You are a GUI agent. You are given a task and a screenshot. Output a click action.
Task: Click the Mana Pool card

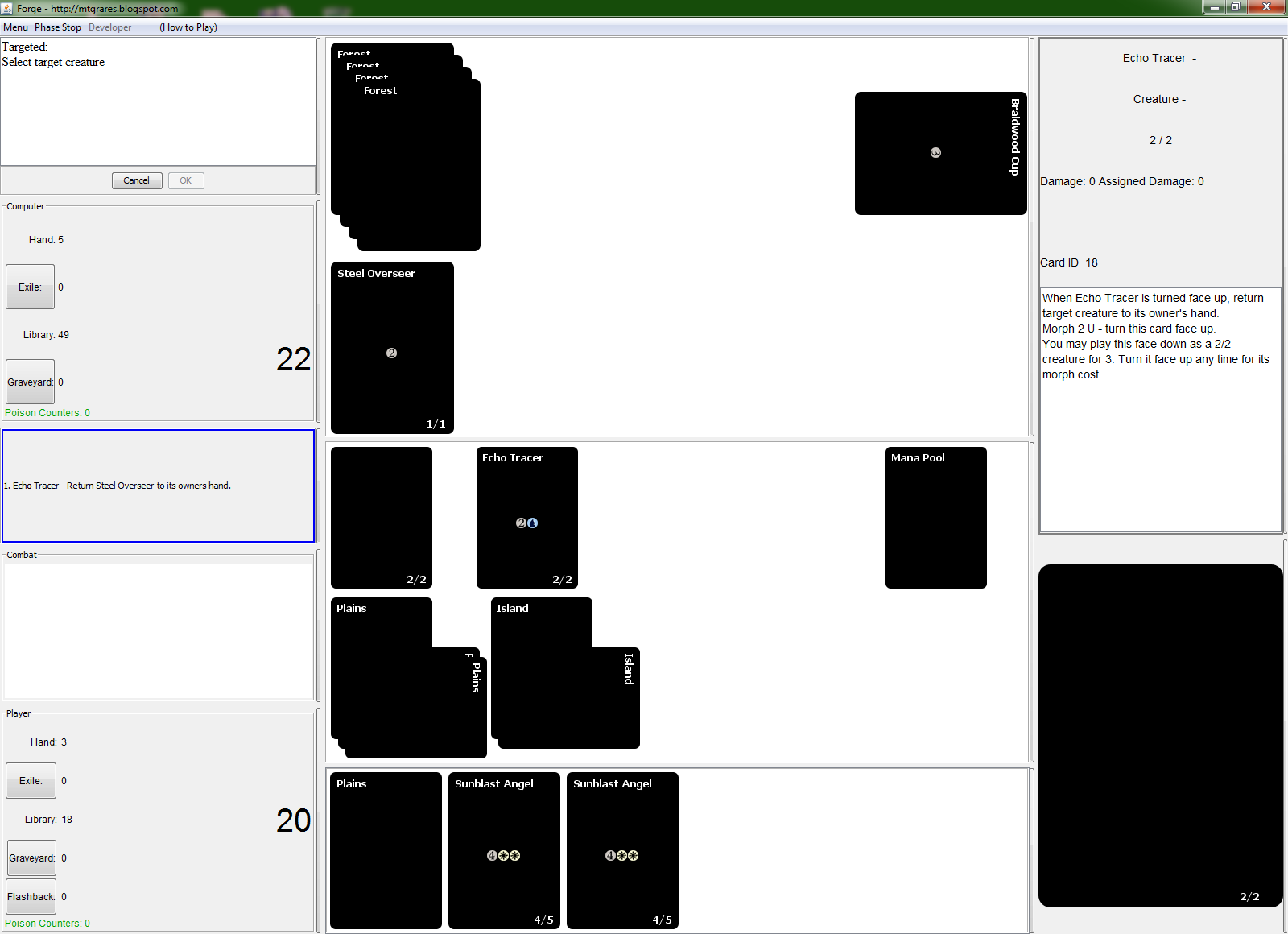pyautogui.click(x=935, y=517)
